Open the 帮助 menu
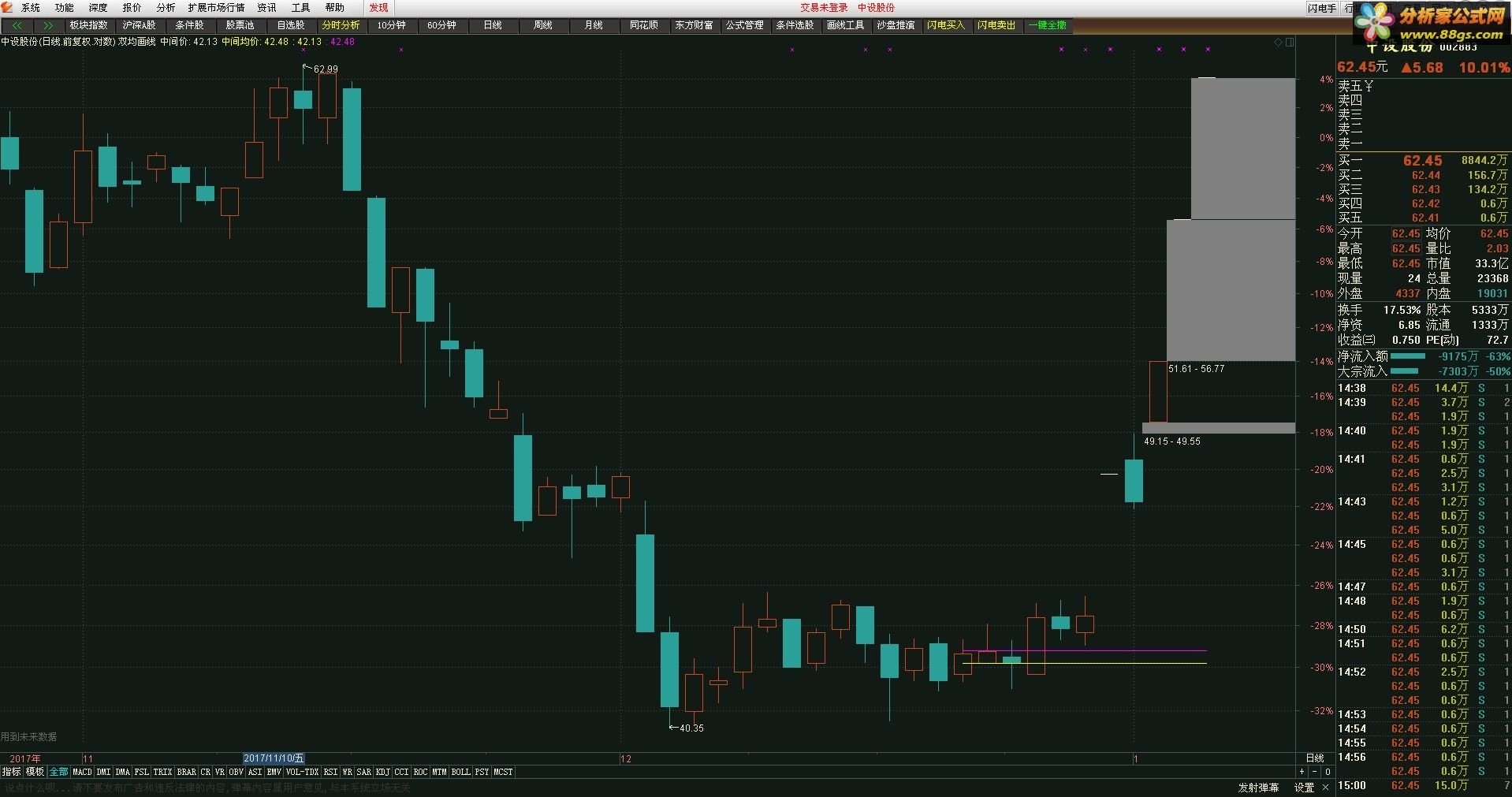This screenshot has width=1512, height=797. pos(334,8)
